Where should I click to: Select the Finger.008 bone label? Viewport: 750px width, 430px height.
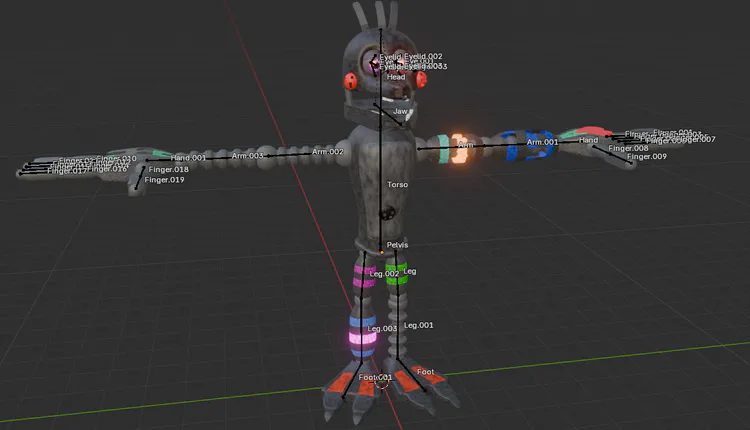(629, 148)
